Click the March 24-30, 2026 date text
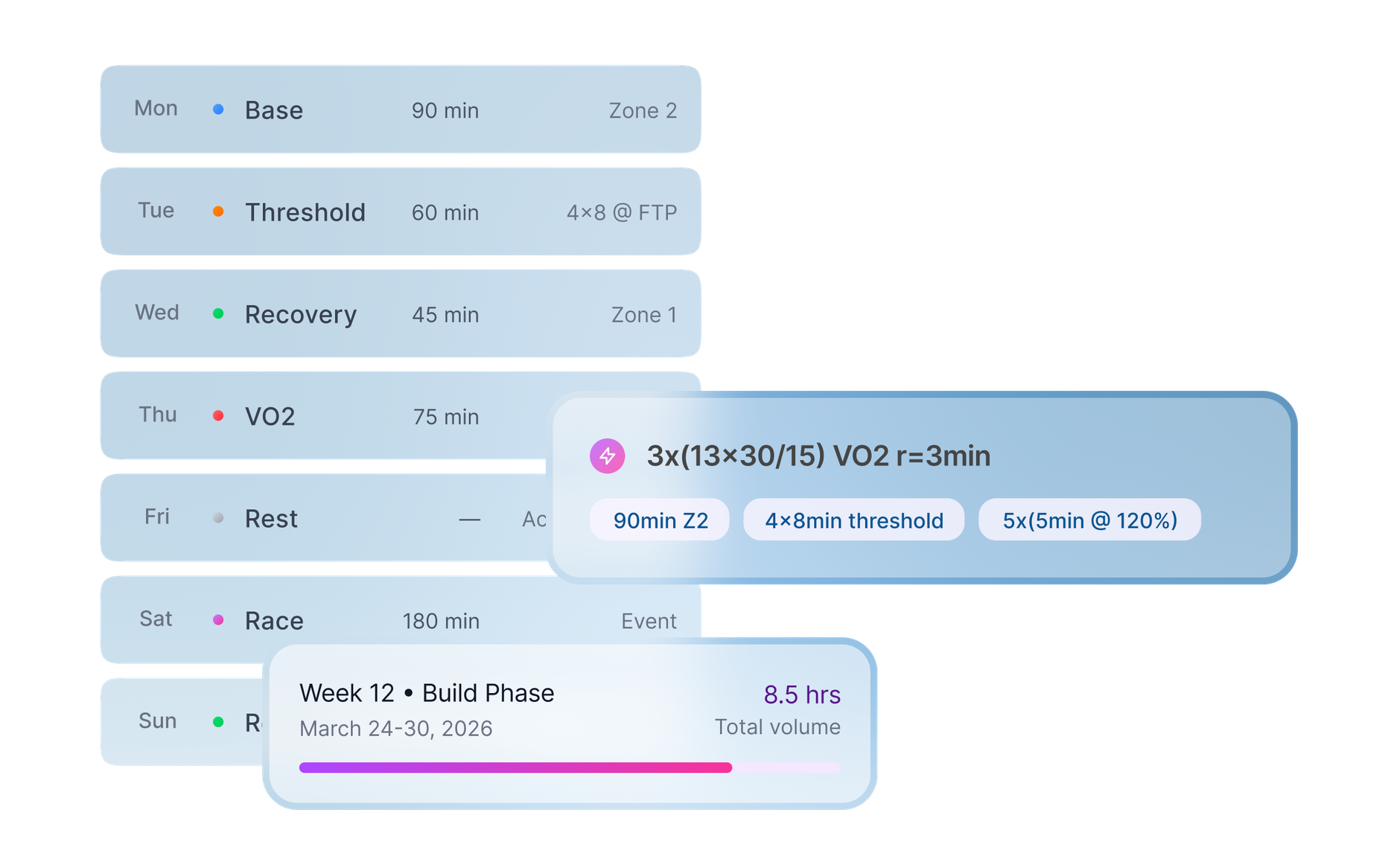Viewport: 1391px width, 868px height. click(x=395, y=728)
